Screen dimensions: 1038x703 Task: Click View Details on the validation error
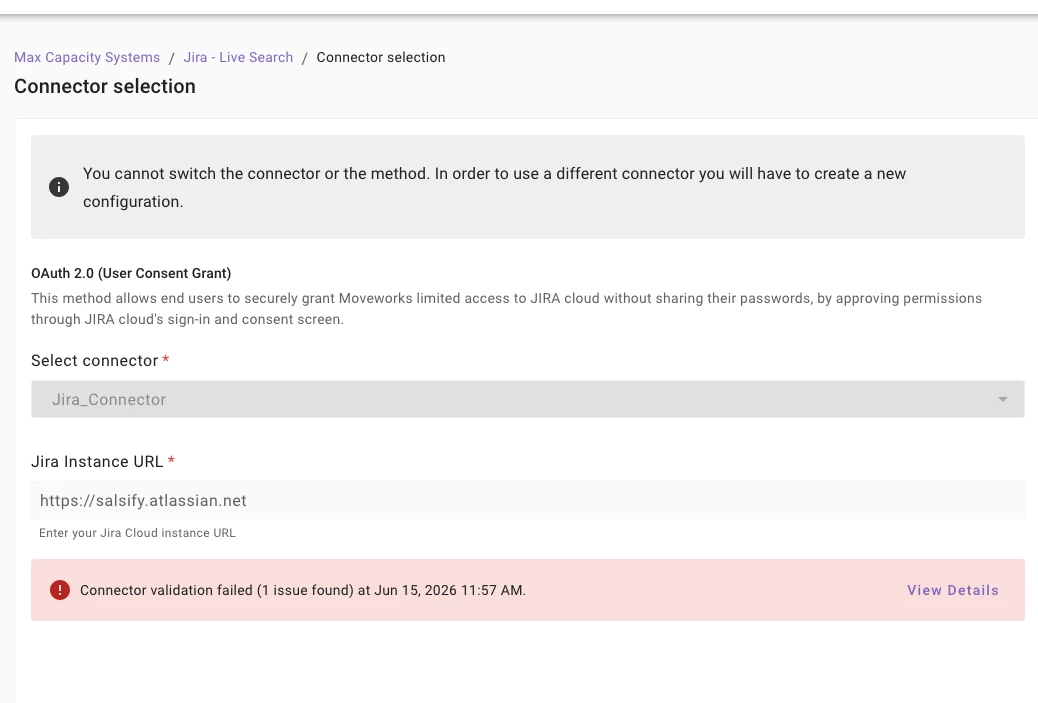[x=953, y=590]
